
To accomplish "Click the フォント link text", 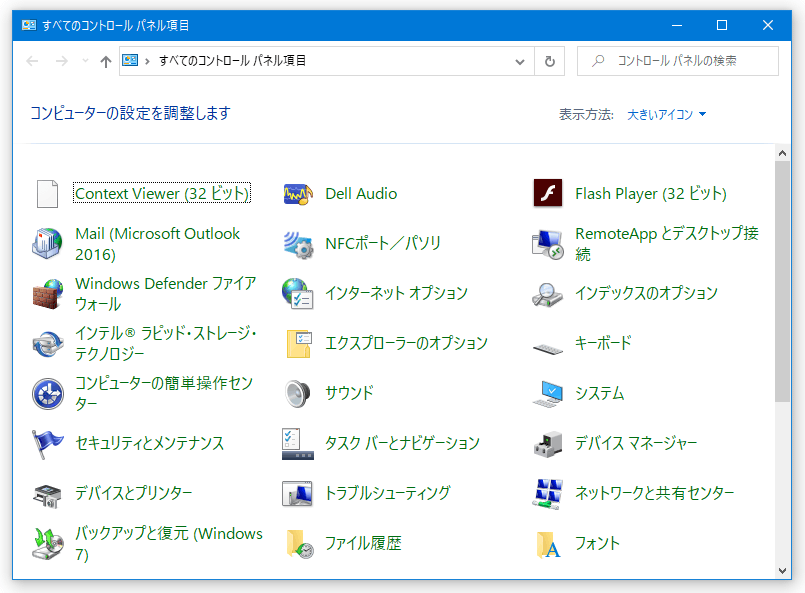I will (x=597, y=543).
